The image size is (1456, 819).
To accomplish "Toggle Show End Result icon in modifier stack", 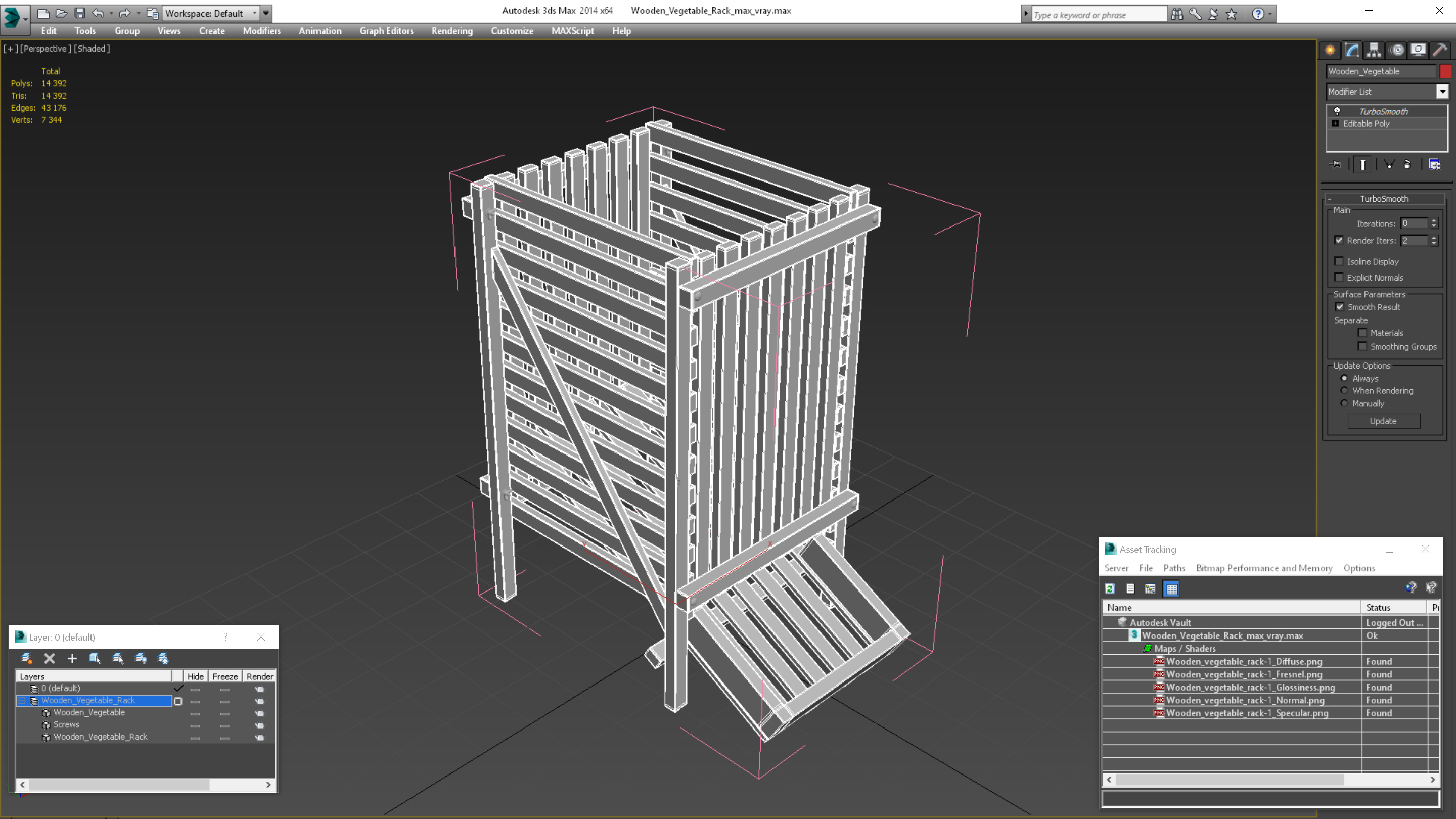I will (1363, 164).
